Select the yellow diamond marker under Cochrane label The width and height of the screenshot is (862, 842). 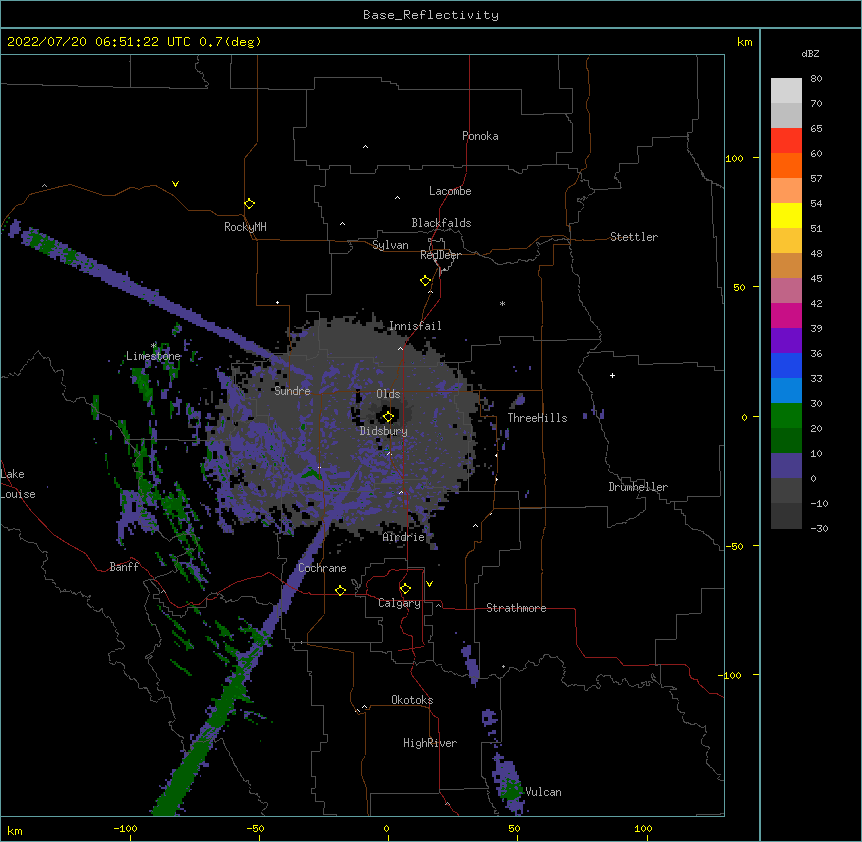pos(340,591)
